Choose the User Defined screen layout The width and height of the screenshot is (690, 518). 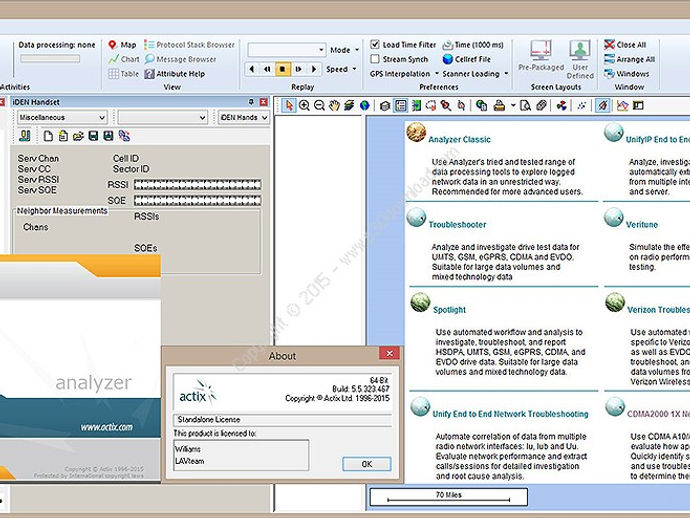(x=580, y=59)
